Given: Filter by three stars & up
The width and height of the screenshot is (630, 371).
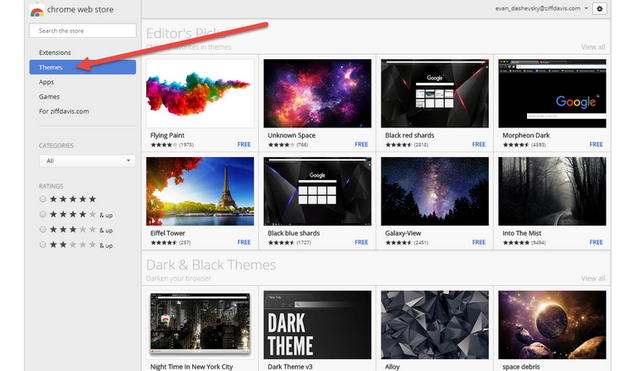Looking at the screenshot, I should 43,230.
